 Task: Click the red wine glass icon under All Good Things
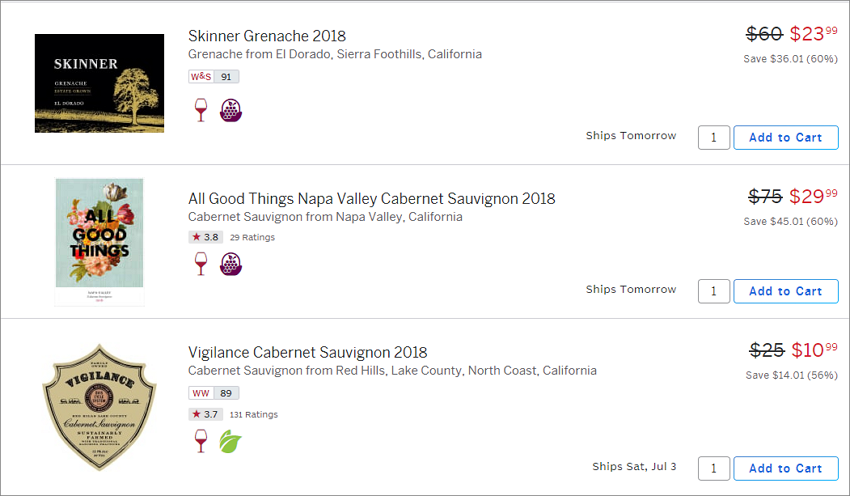pyautogui.click(x=201, y=264)
